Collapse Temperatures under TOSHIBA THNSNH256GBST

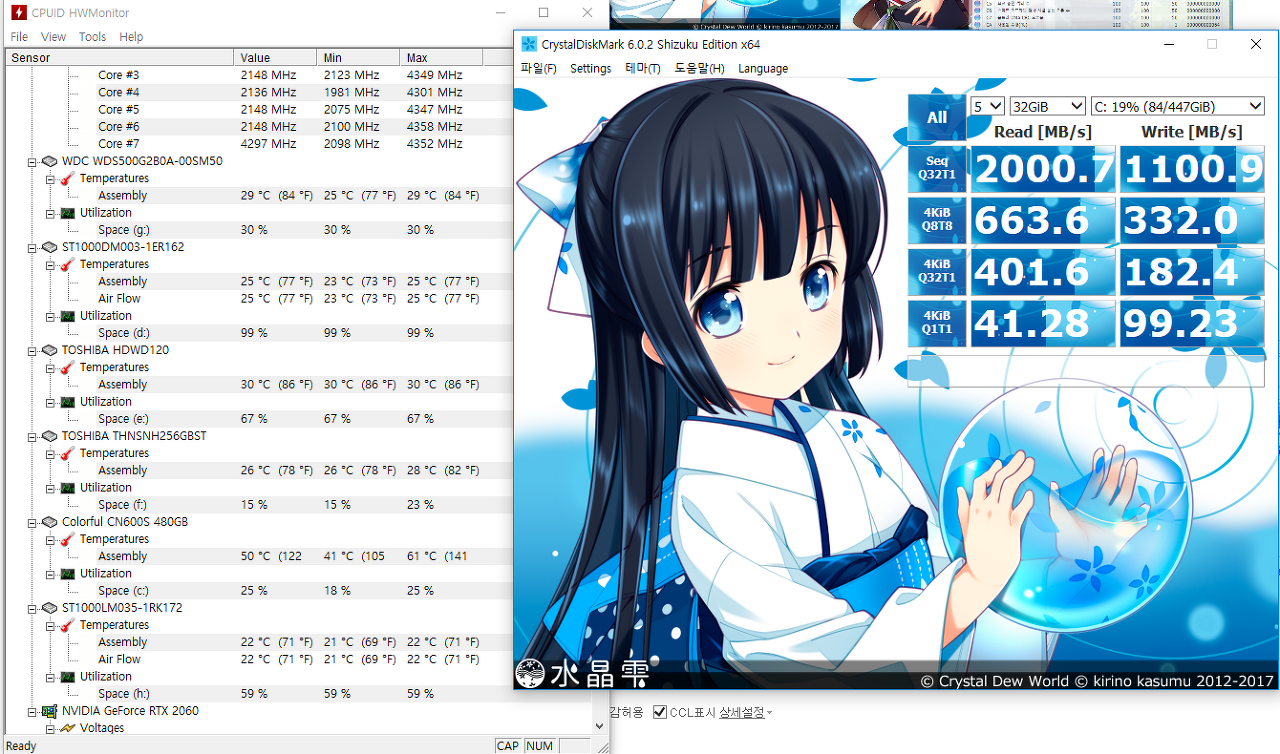click(50, 453)
